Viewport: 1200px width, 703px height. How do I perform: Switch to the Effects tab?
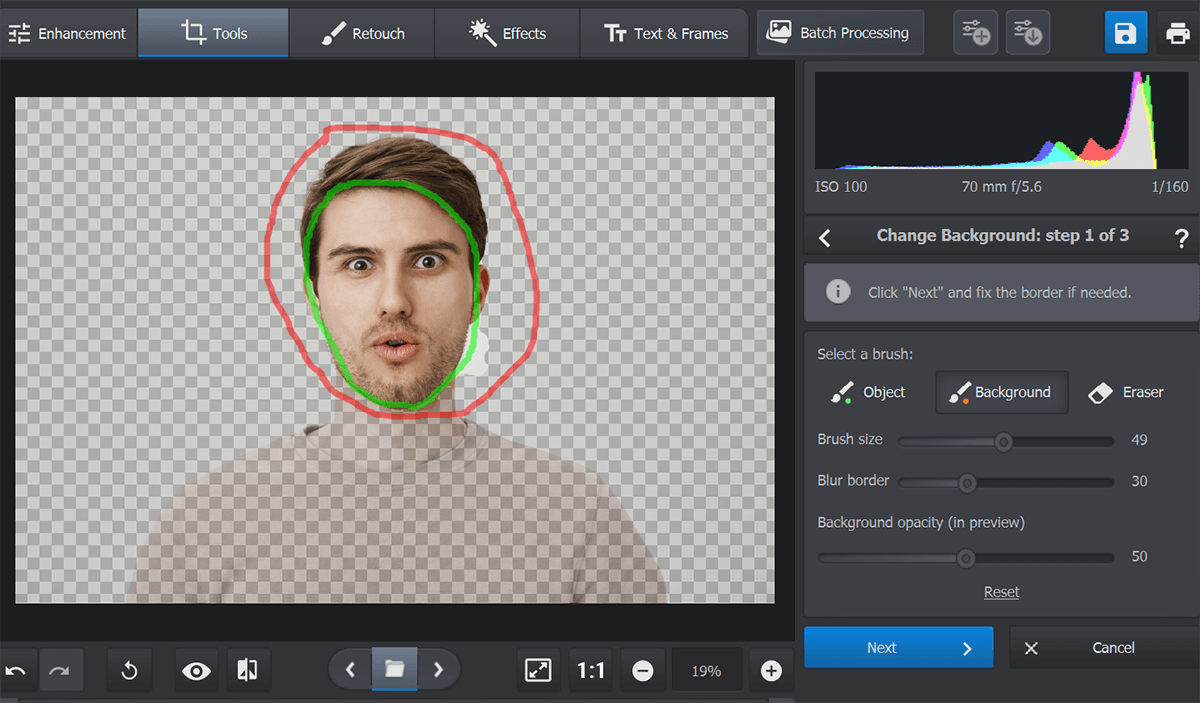507,33
